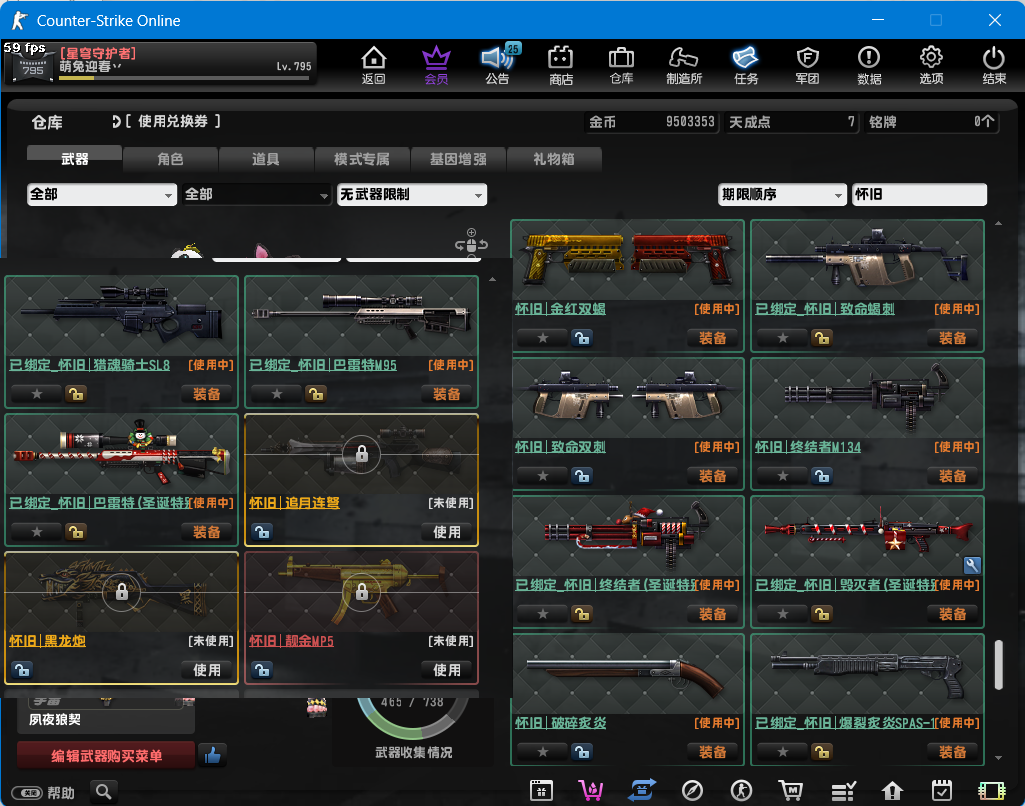This screenshot has height=806, width=1025.
Task: Click the 怀旧|靓金MP5 weapon name link
Action: [x=292, y=641]
